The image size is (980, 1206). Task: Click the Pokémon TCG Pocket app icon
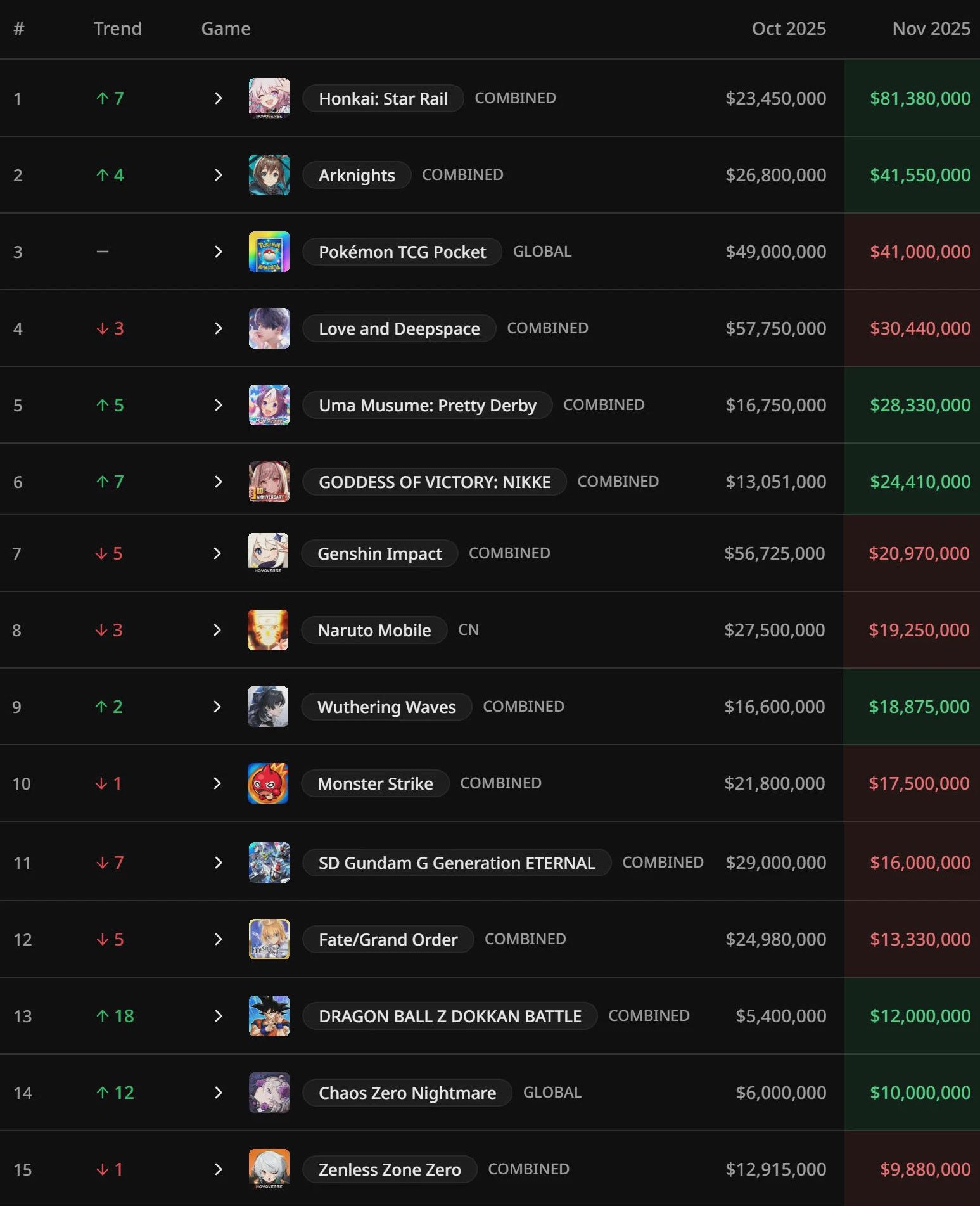click(269, 252)
